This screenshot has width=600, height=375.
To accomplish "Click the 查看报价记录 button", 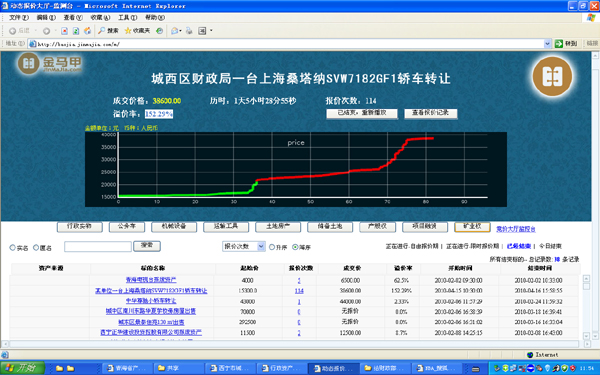I will coord(430,113).
